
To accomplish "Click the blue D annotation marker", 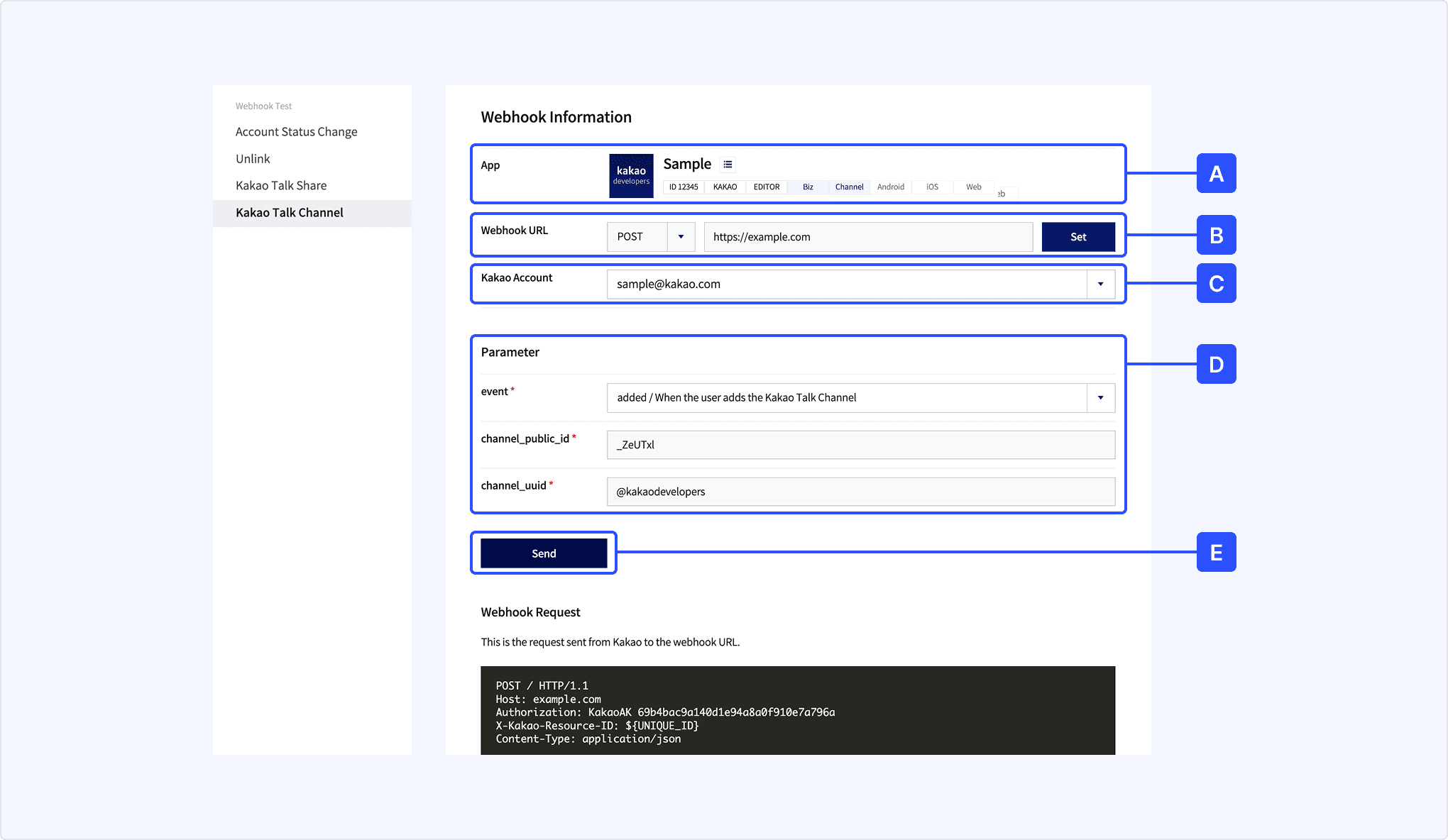I will point(1216,364).
